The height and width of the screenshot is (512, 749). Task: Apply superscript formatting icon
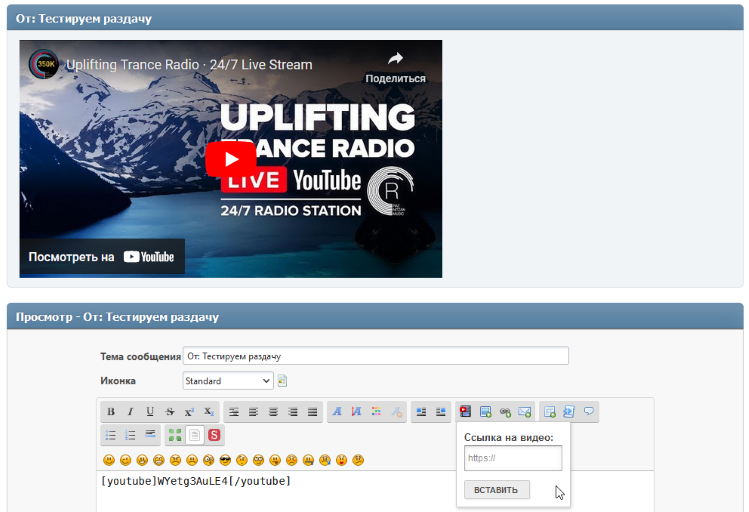tap(189, 411)
